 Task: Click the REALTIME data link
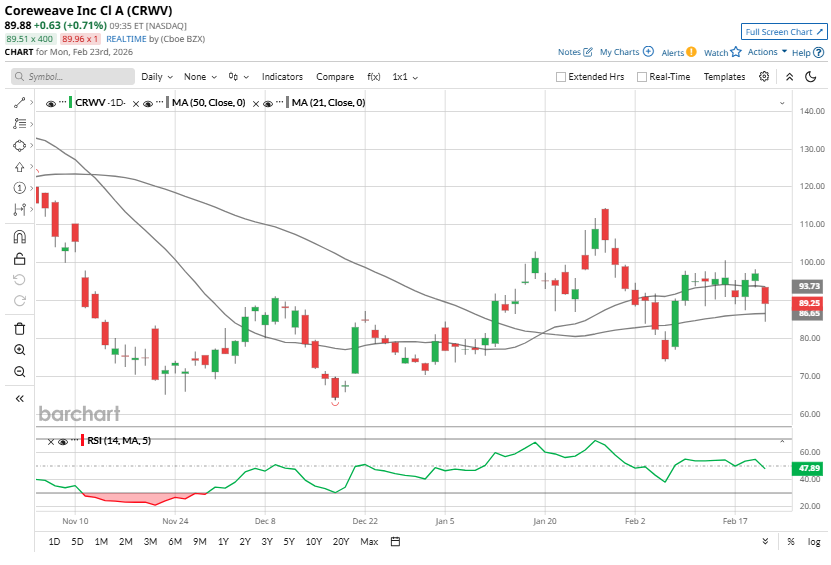[126, 39]
